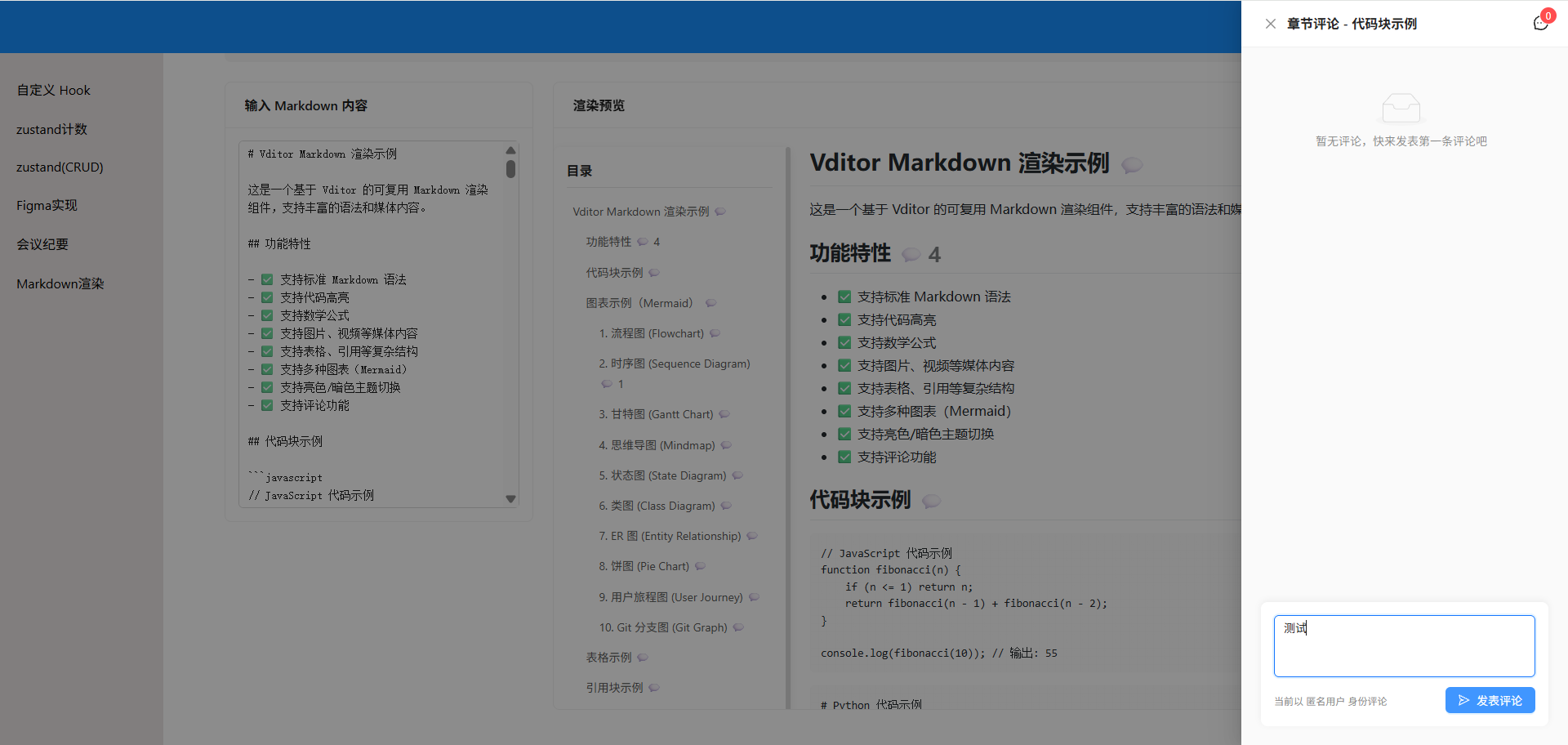
Task: Click comment bubble next to 类图 TOC entry
Action: [x=726, y=506]
